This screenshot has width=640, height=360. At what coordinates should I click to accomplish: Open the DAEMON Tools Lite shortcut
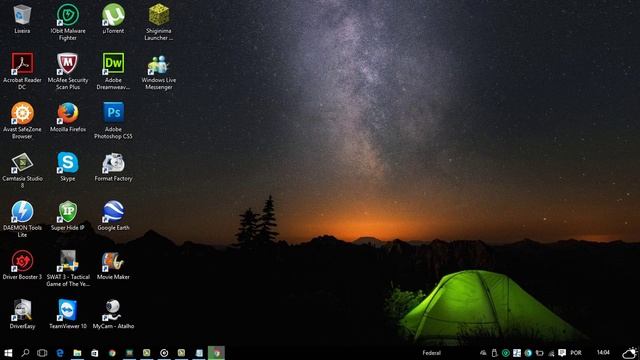(22, 219)
